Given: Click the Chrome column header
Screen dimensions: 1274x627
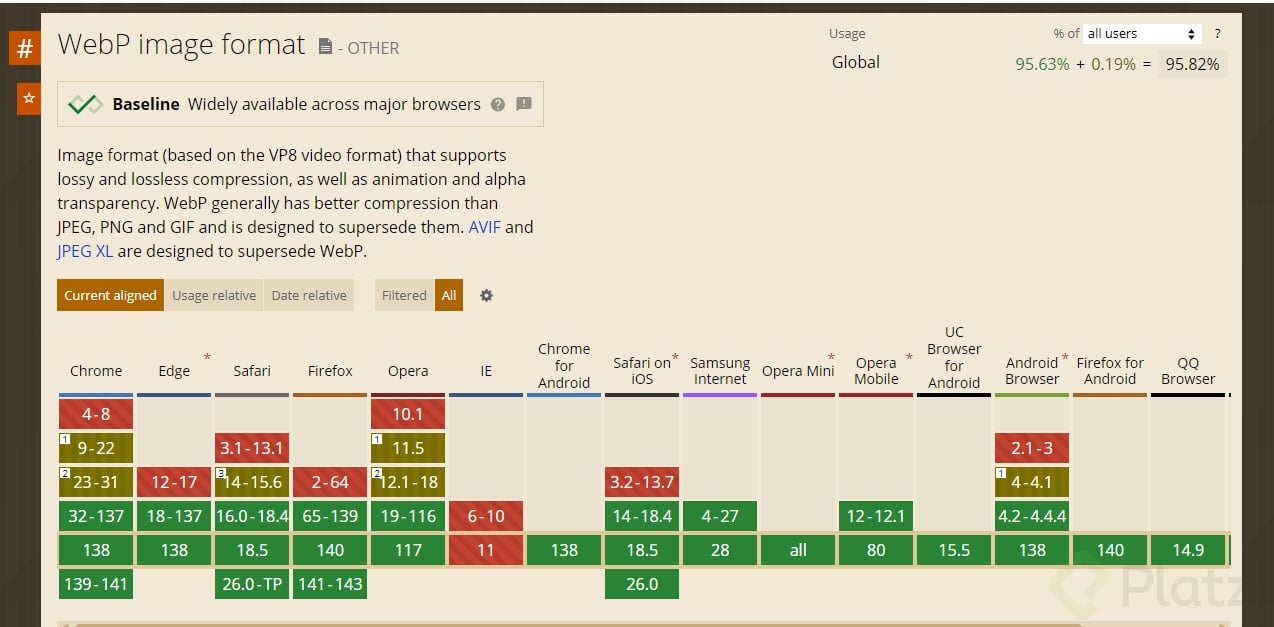Looking at the screenshot, I should 96,371.
